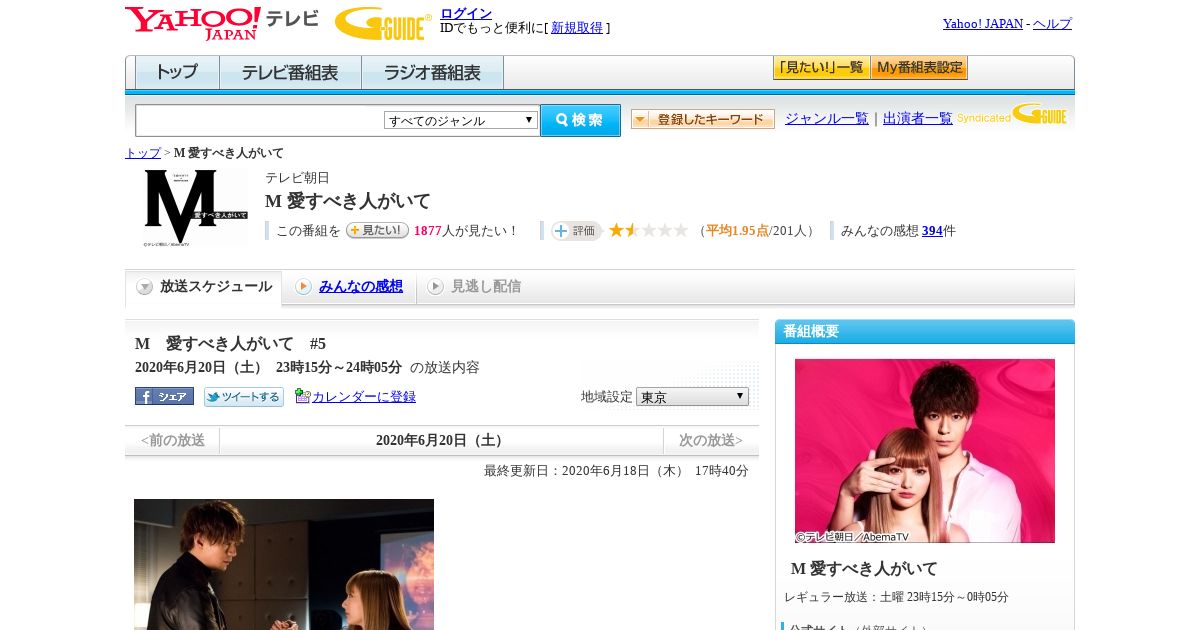Share on Facebook with シェア button
Viewport: 1200px width, 630px height.
pyautogui.click(x=164, y=396)
